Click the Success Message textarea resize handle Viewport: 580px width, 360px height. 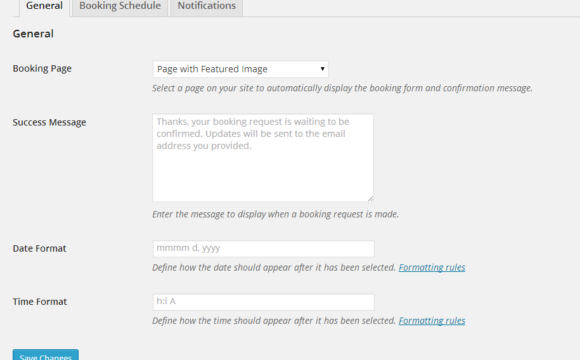(x=370, y=199)
